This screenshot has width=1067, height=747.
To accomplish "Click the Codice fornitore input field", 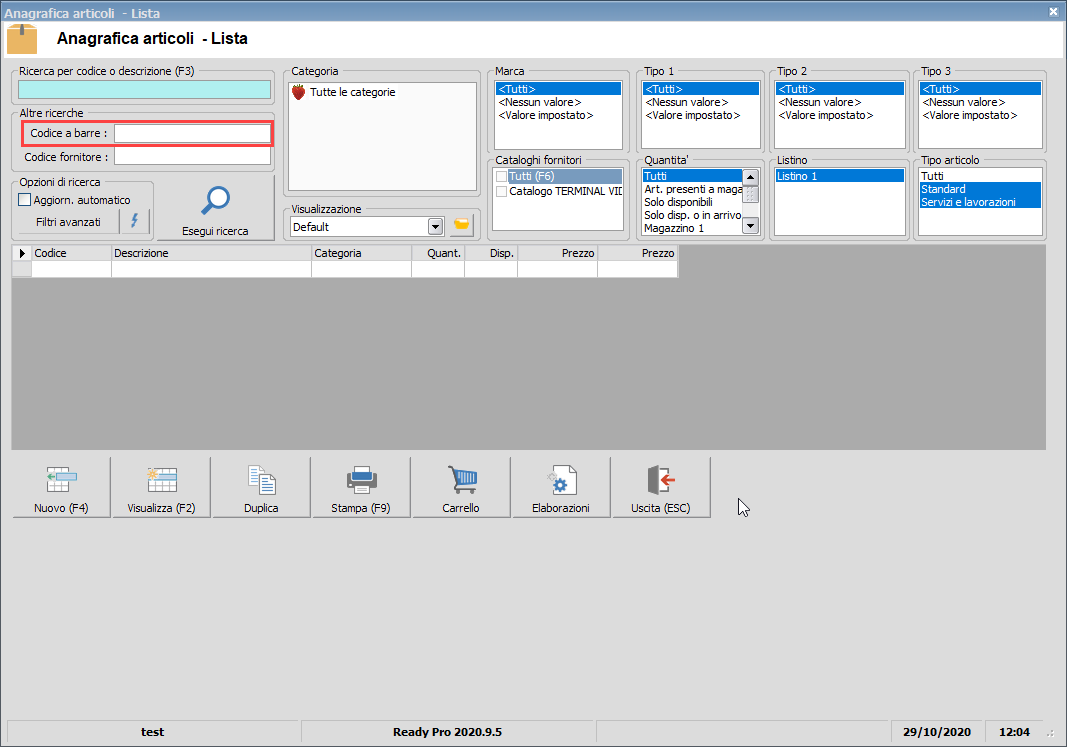I will click(x=193, y=156).
